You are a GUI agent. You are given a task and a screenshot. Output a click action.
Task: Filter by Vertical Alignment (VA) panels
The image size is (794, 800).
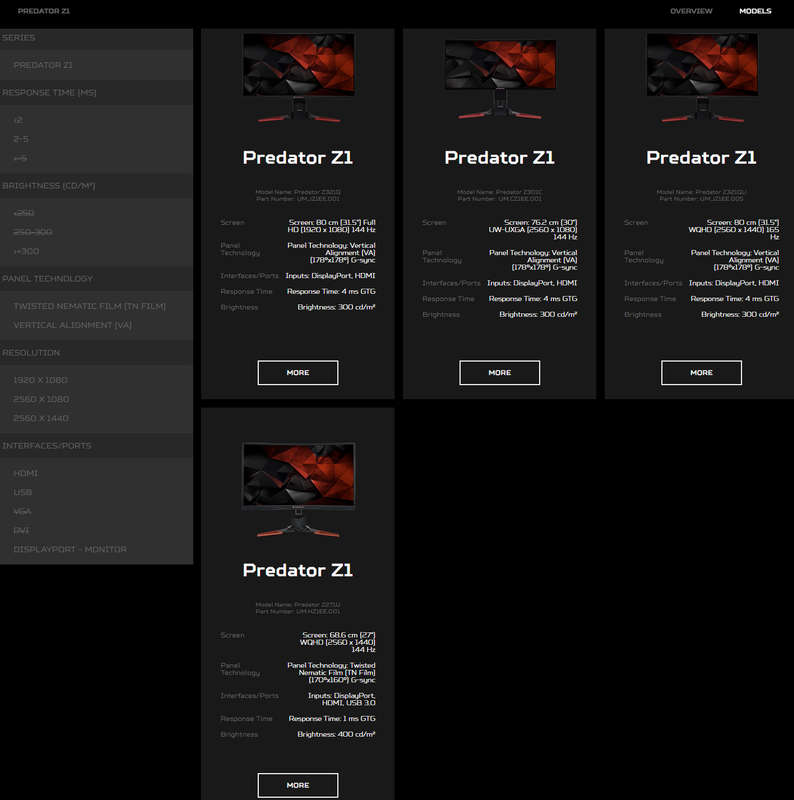point(72,325)
